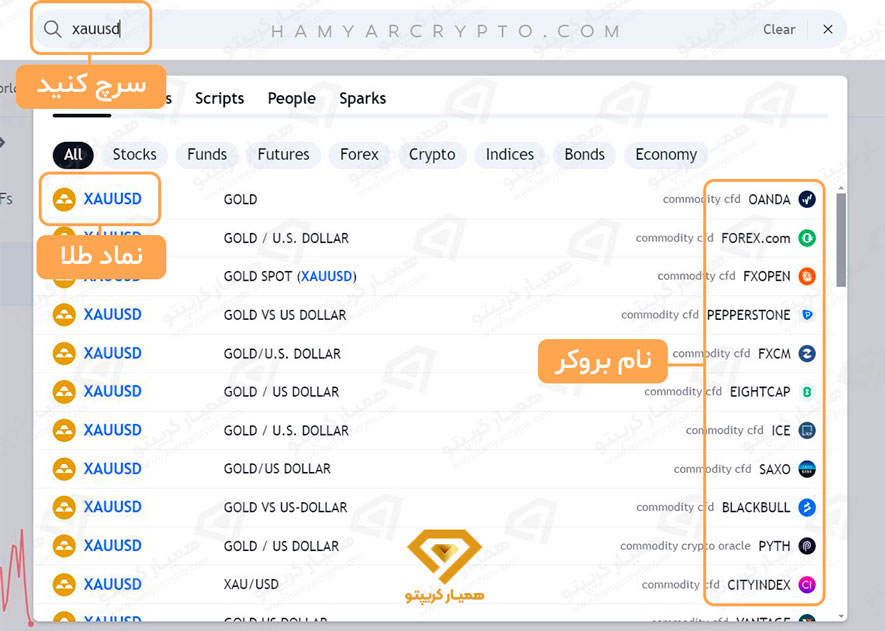Click the CITYINDEX broker logo icon

(807, 584)
